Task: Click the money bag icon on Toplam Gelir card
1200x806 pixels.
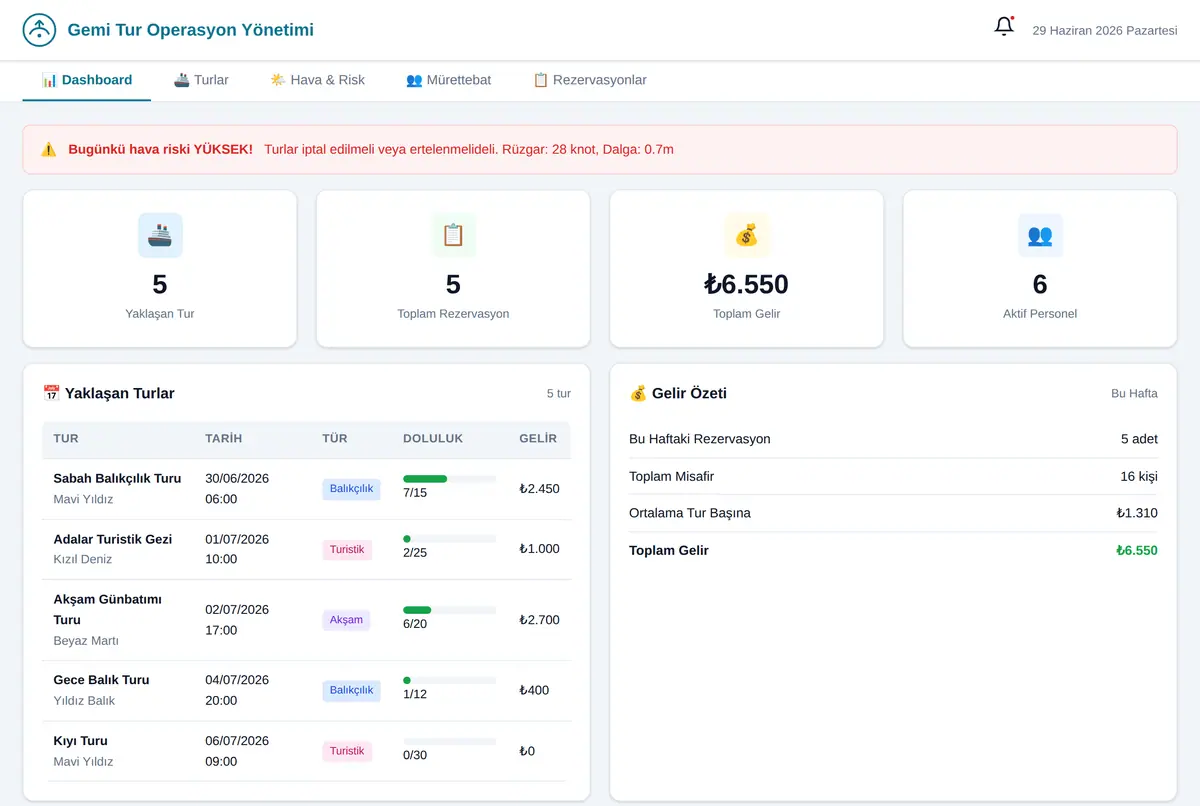Action: click(x=747, y=235)
